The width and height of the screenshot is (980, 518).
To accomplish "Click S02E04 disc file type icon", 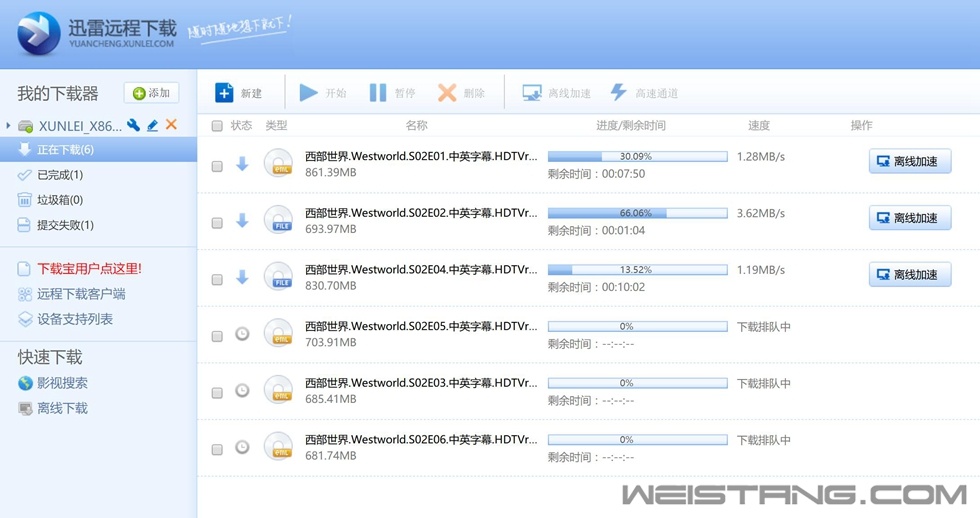I will point(278,277).
